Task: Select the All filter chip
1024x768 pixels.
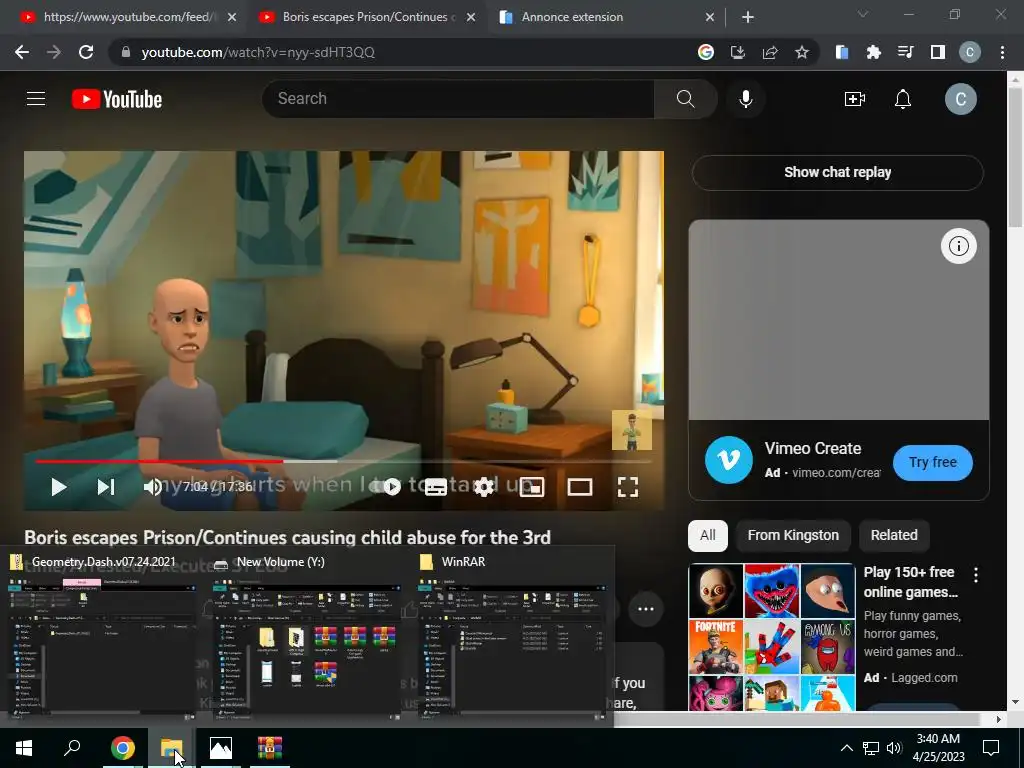Action: 708,536
